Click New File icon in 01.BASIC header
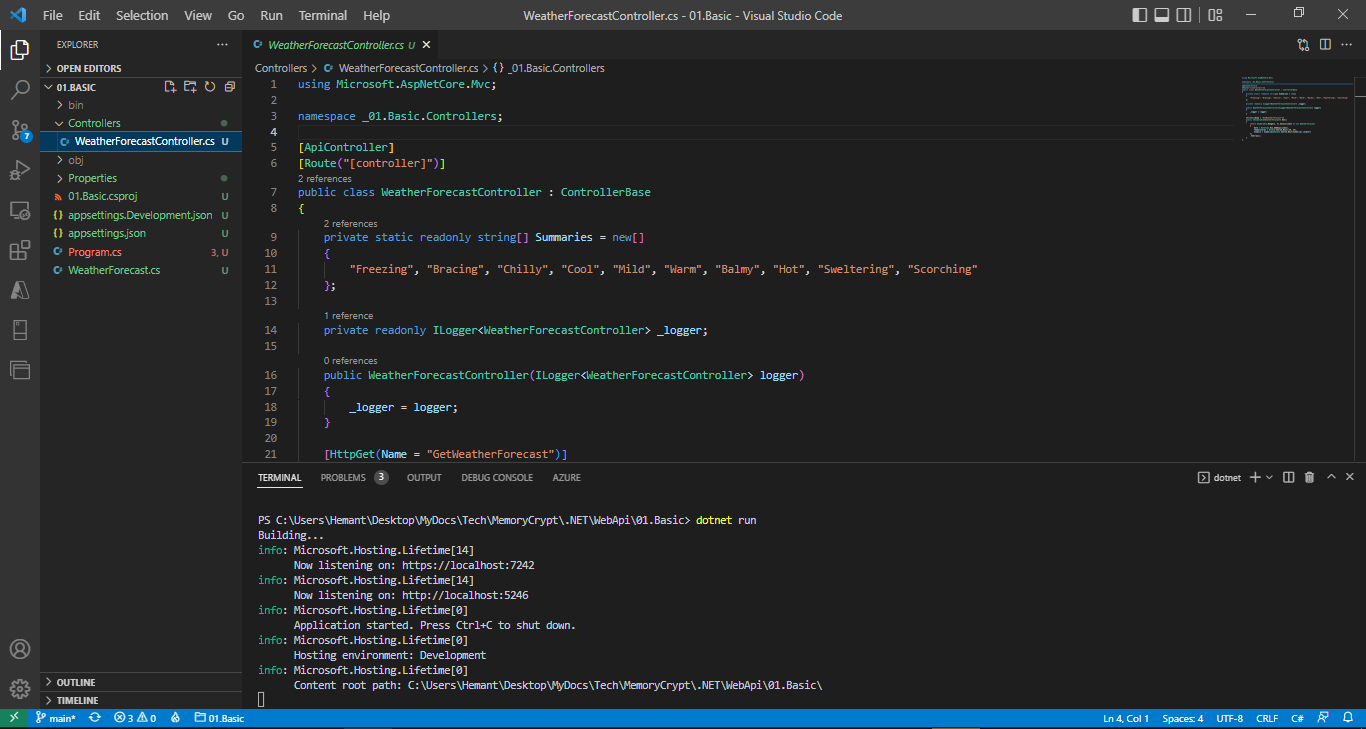 171,87
